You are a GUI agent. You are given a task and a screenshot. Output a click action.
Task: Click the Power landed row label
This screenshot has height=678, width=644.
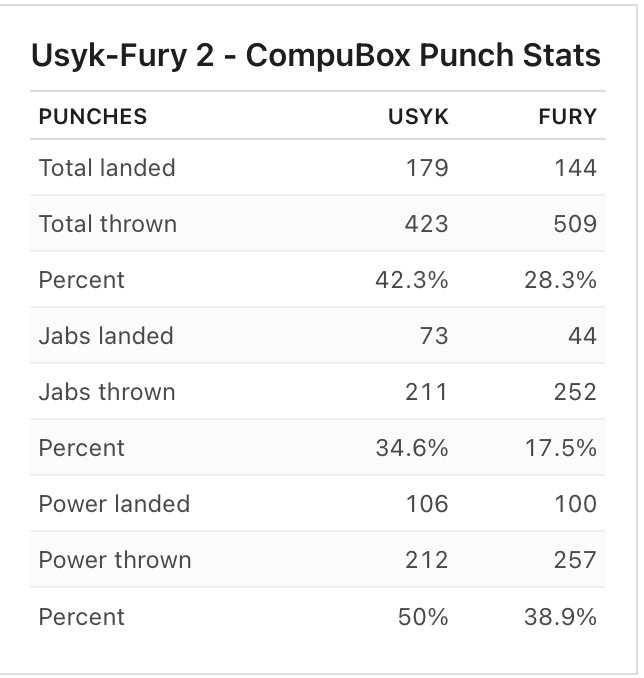pos(114,504)
